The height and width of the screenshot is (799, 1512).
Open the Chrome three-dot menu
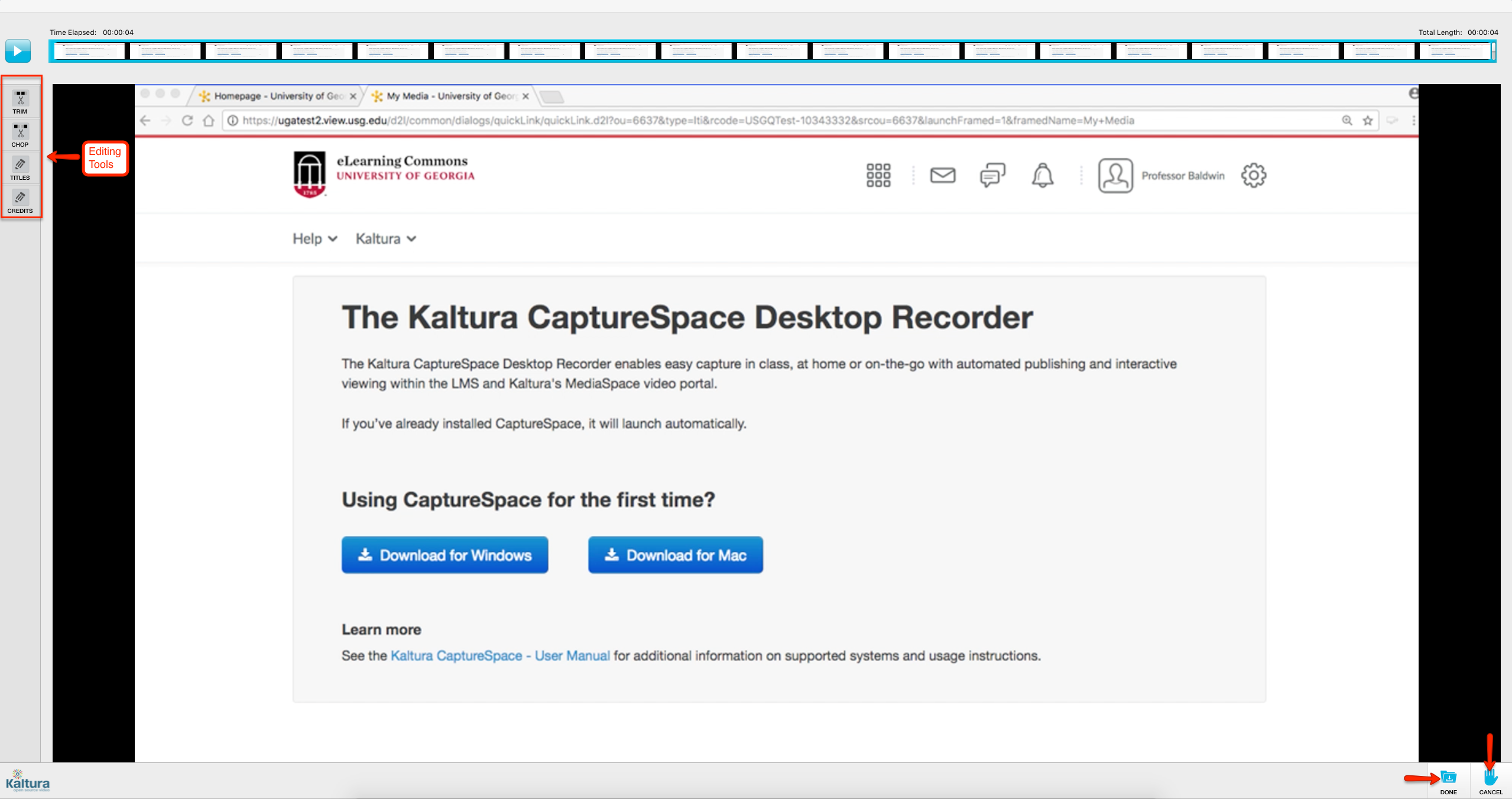(x=1413, y=121)
